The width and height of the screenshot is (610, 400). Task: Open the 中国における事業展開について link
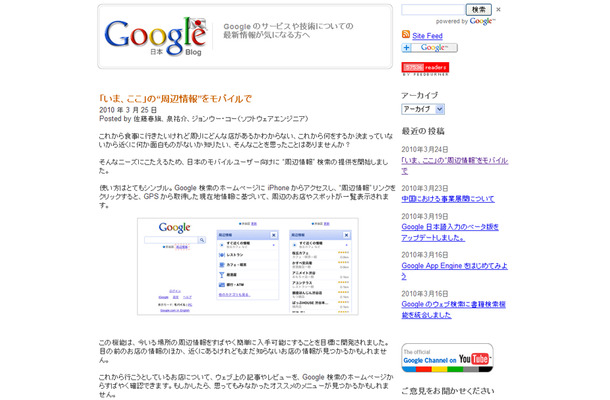point(448,199)
